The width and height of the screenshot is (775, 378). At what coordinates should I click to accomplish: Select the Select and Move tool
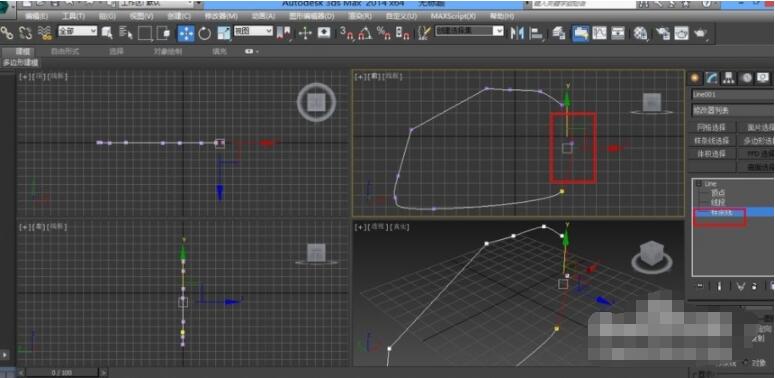(186, 33)
